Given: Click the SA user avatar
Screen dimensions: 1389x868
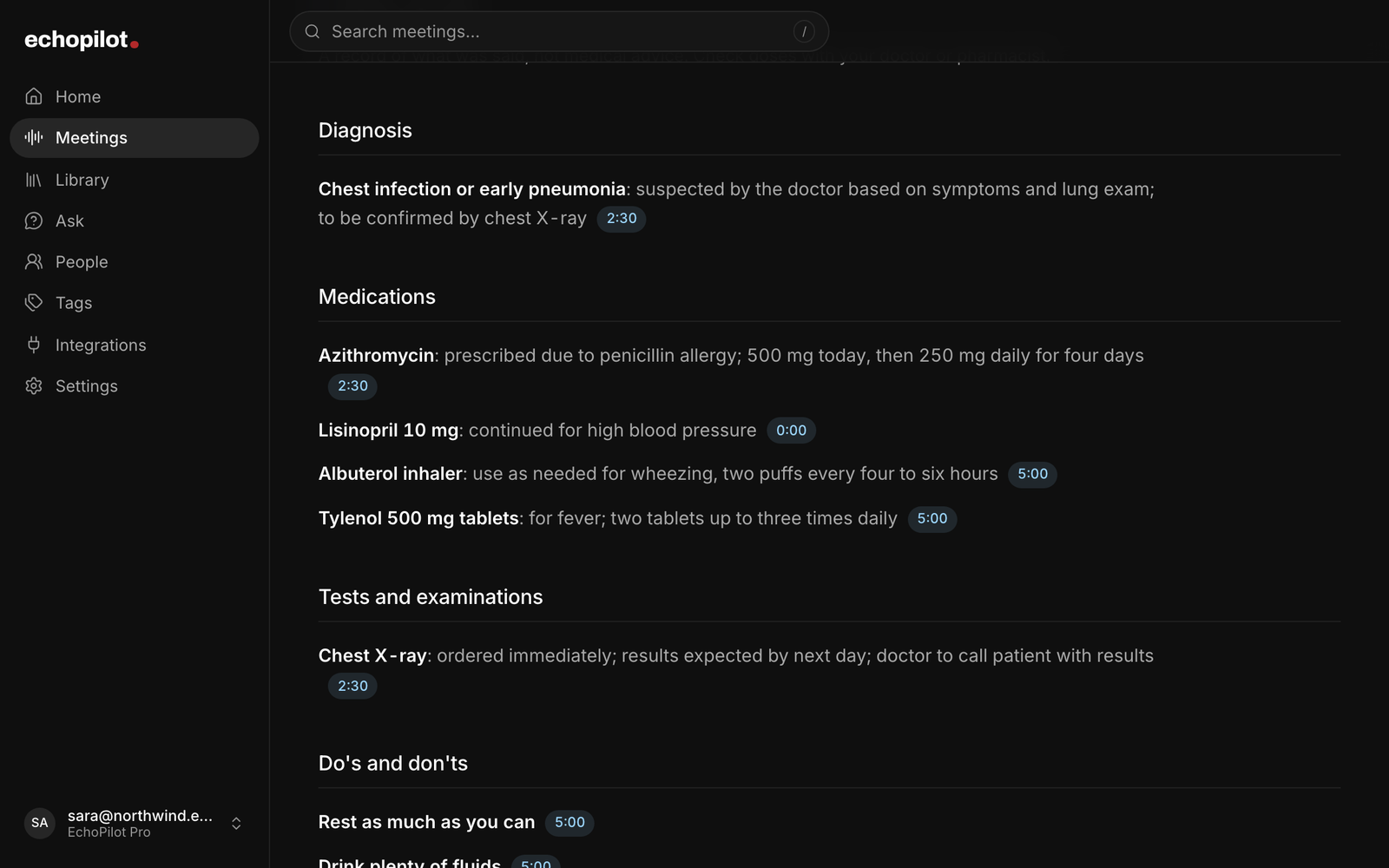Looking at the screenshot, I should [40, 823].
